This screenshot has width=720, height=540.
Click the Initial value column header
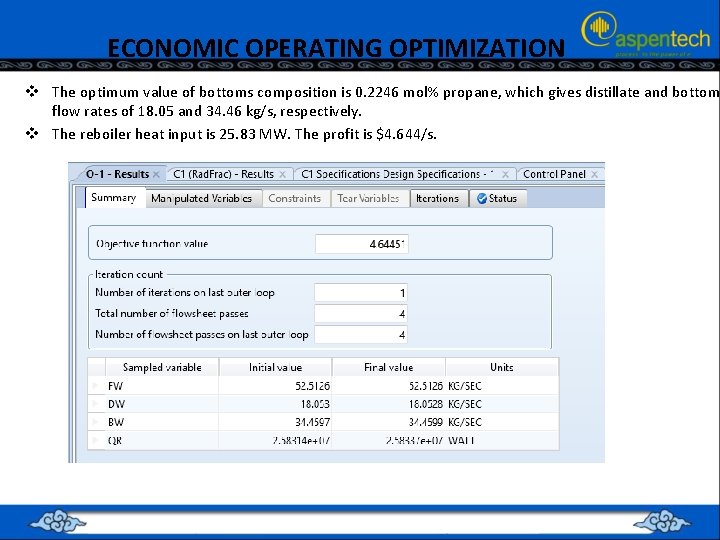[276, 367]
